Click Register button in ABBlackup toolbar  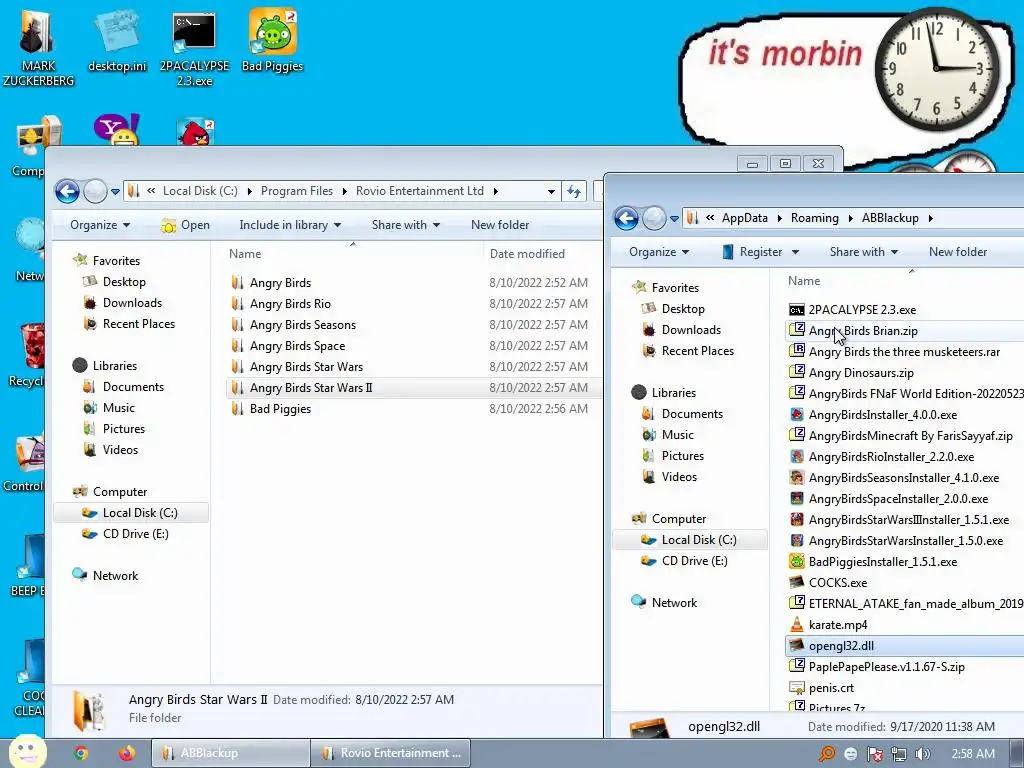[752, 251]
